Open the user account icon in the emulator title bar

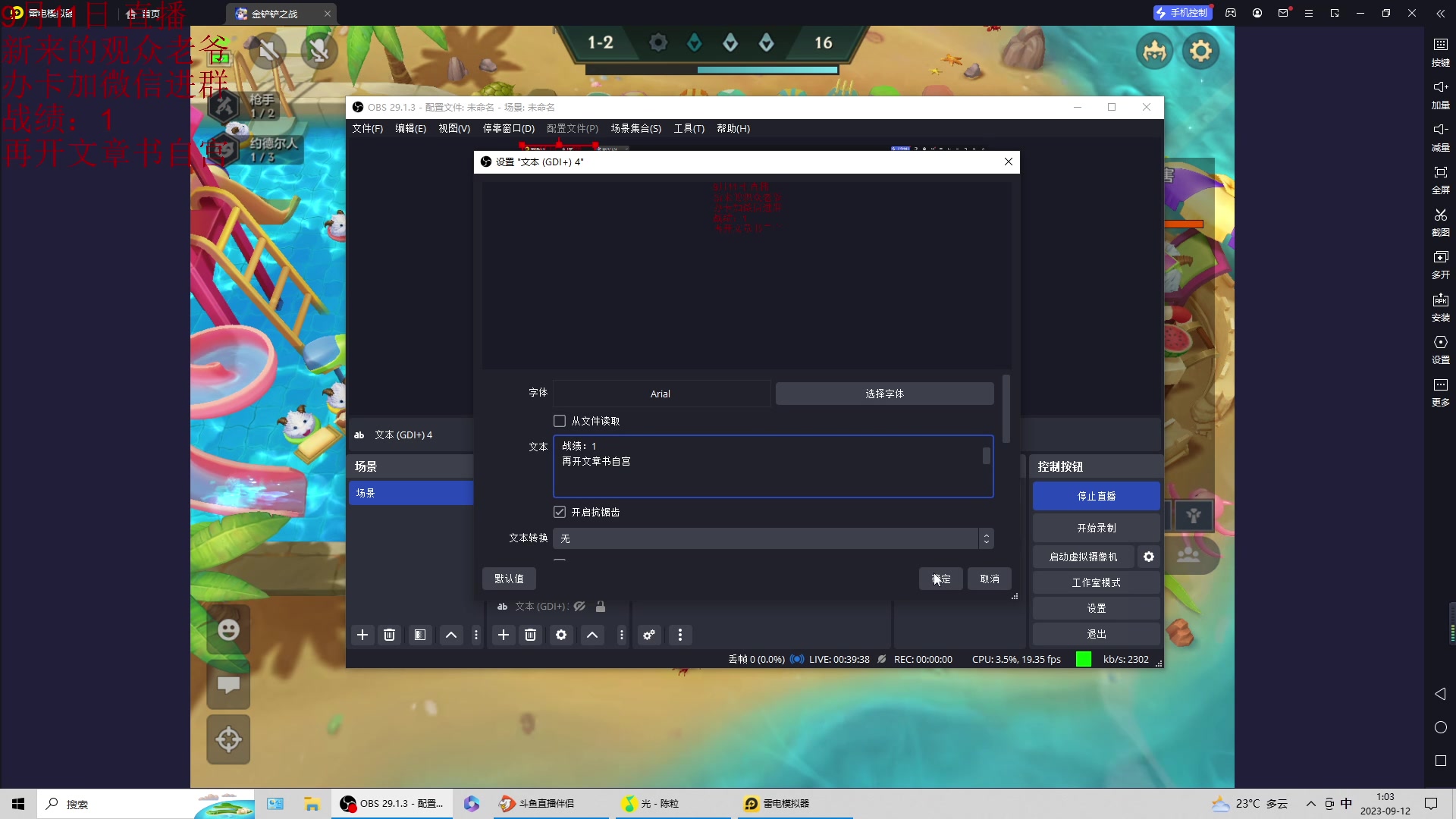click(x=1257, y=13)
